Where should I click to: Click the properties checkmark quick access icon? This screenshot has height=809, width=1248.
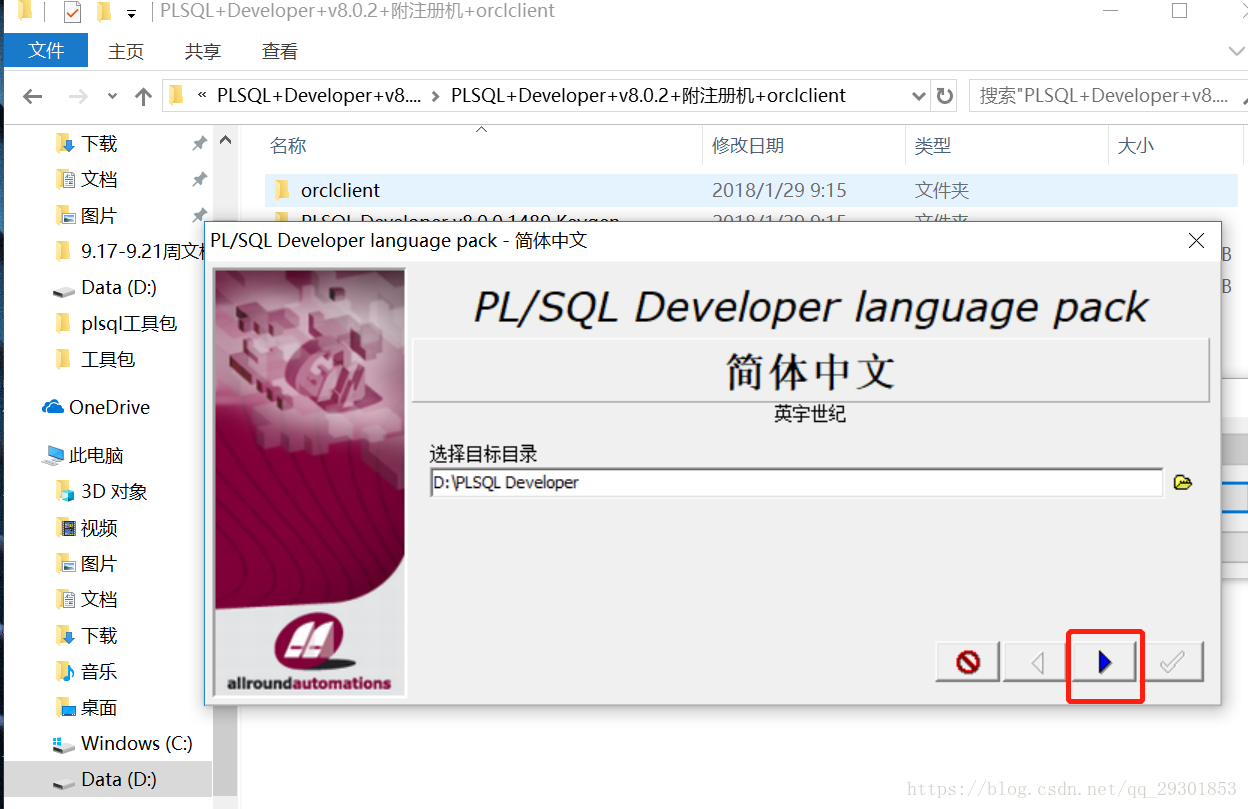72,12
